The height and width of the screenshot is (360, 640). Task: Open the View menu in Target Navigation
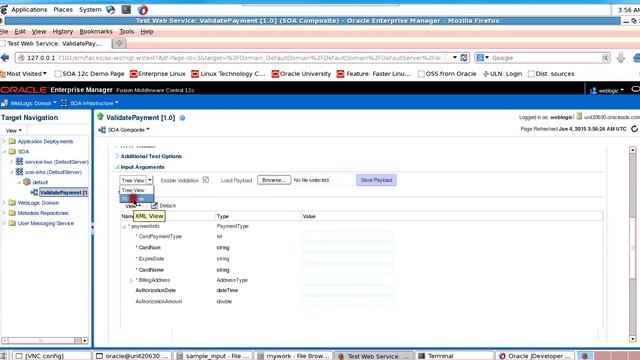(x=14, y=131)
